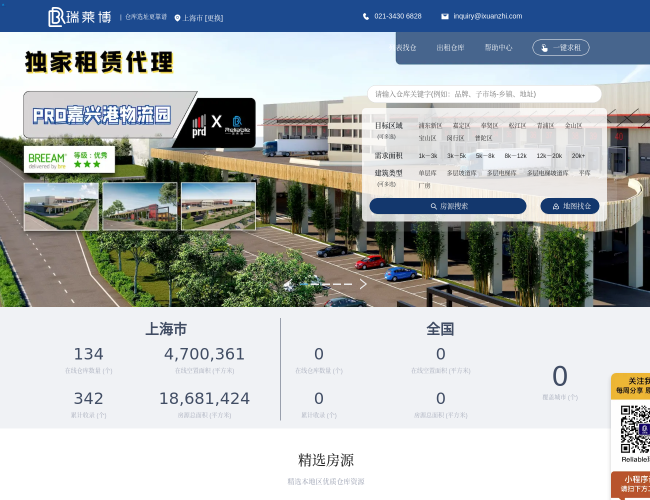Click the phone icon next to 021-3430 6828

pyautogui.click(x=366, y=17)
